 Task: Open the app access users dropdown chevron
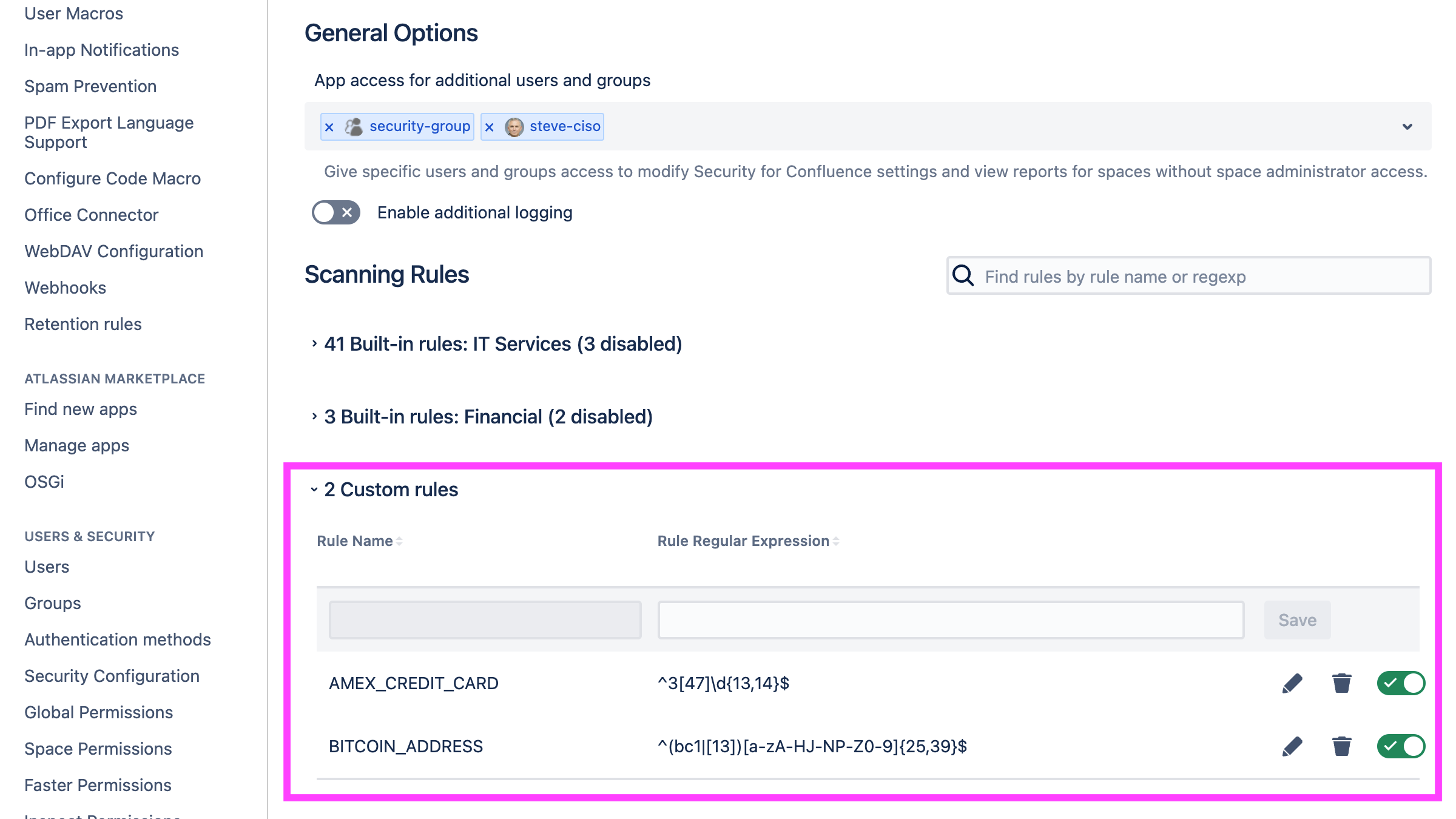[x=1407, y=127]
